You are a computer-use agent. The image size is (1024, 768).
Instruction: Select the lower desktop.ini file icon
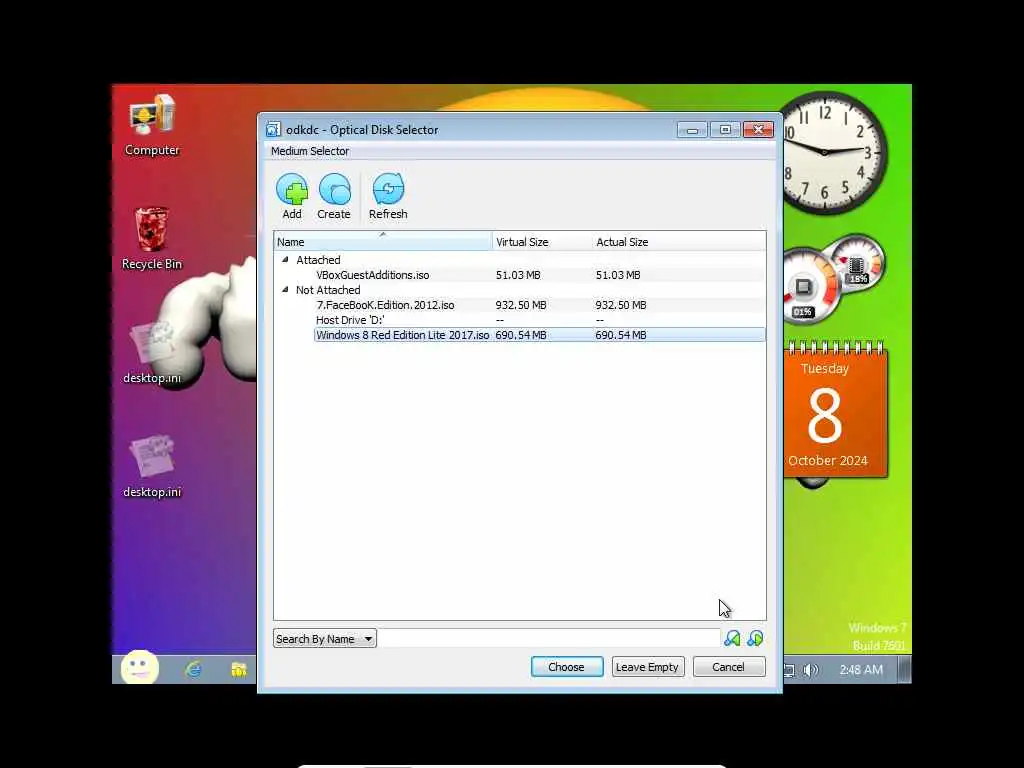(152, 466)
